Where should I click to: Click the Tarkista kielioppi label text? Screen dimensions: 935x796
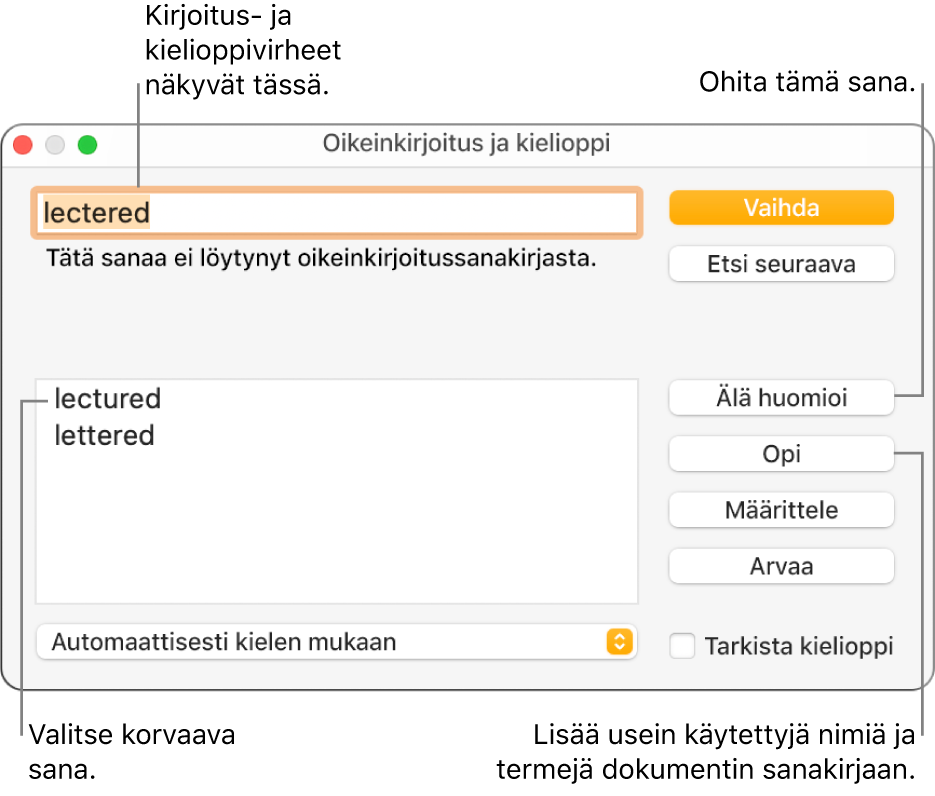(798, 646)
